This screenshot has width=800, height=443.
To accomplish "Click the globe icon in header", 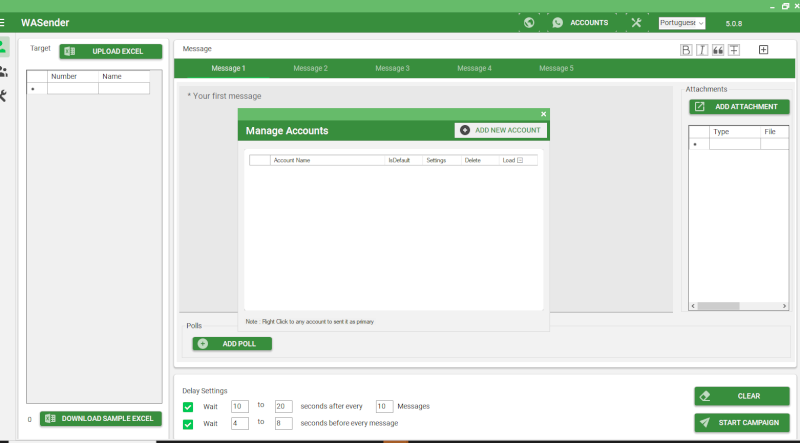I will coord(529,22).
